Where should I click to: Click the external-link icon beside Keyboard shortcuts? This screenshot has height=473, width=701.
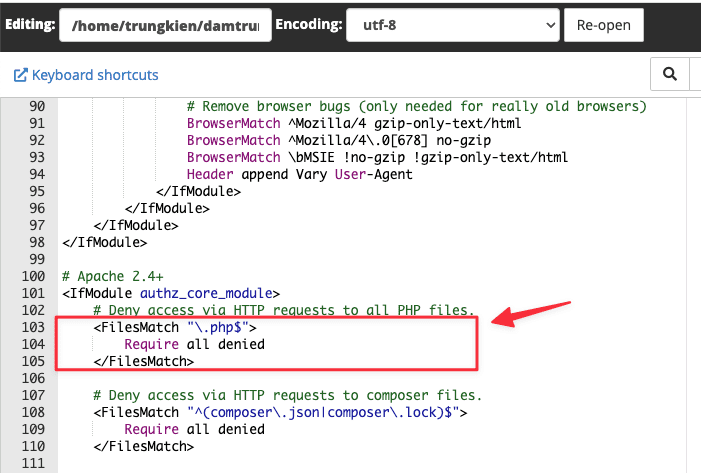[20, 75]
